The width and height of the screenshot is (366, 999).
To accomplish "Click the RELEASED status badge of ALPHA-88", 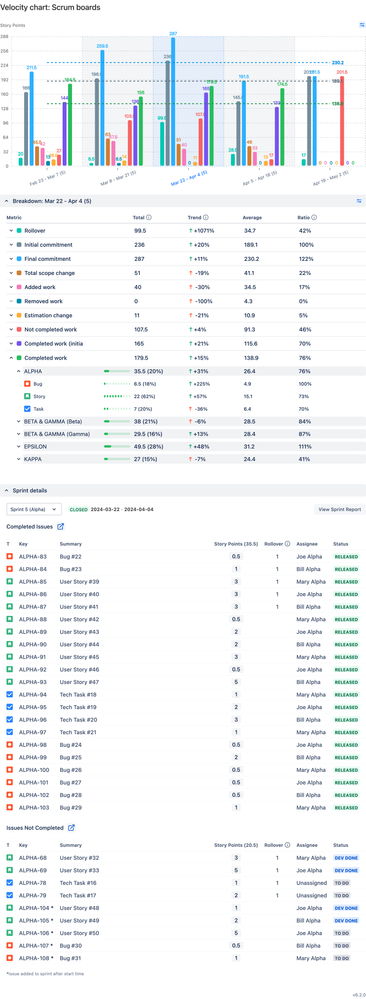I will point(346,619).
